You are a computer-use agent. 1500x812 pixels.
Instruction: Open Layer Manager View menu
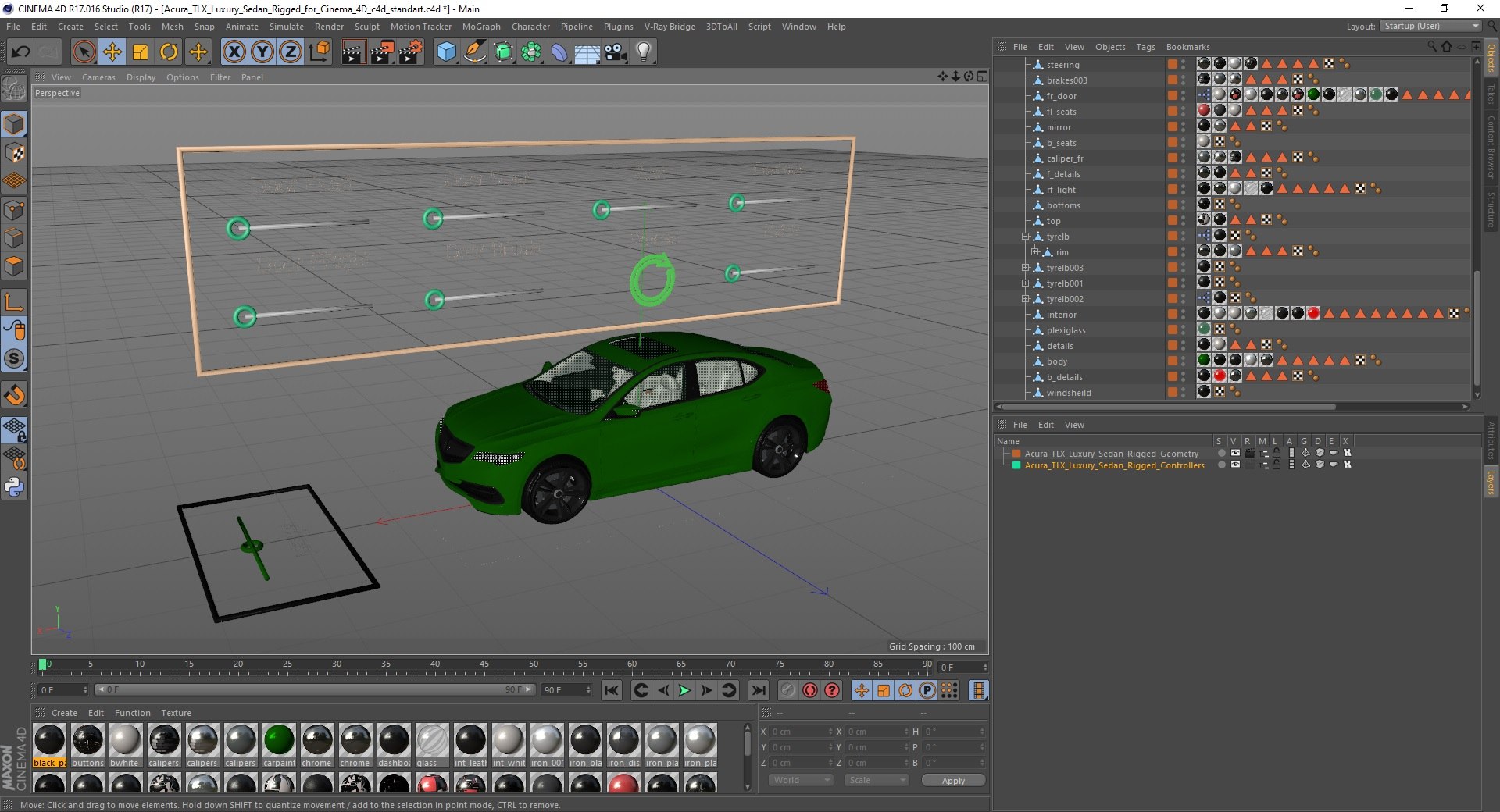pos(1074,425)
